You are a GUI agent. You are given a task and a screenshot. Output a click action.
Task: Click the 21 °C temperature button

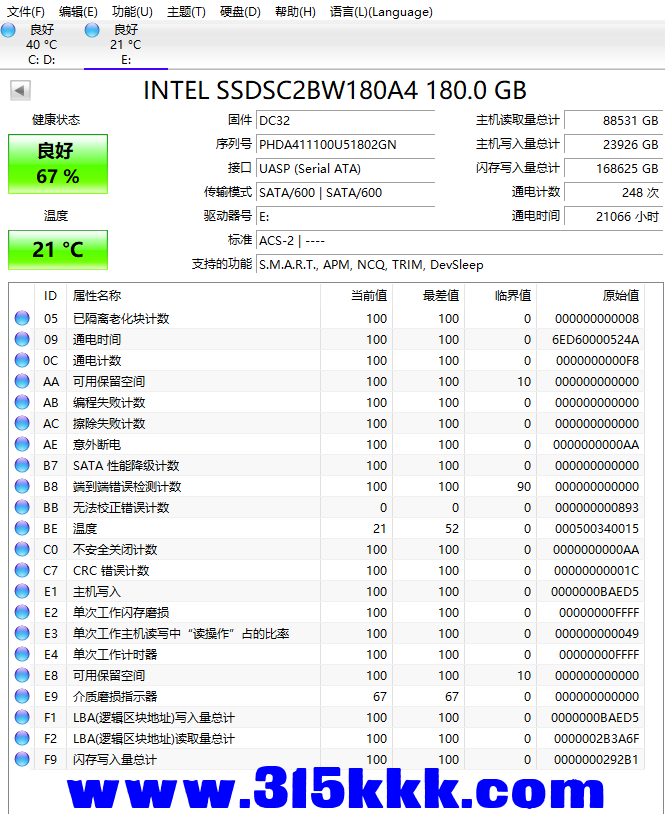[x=58, y=250]
